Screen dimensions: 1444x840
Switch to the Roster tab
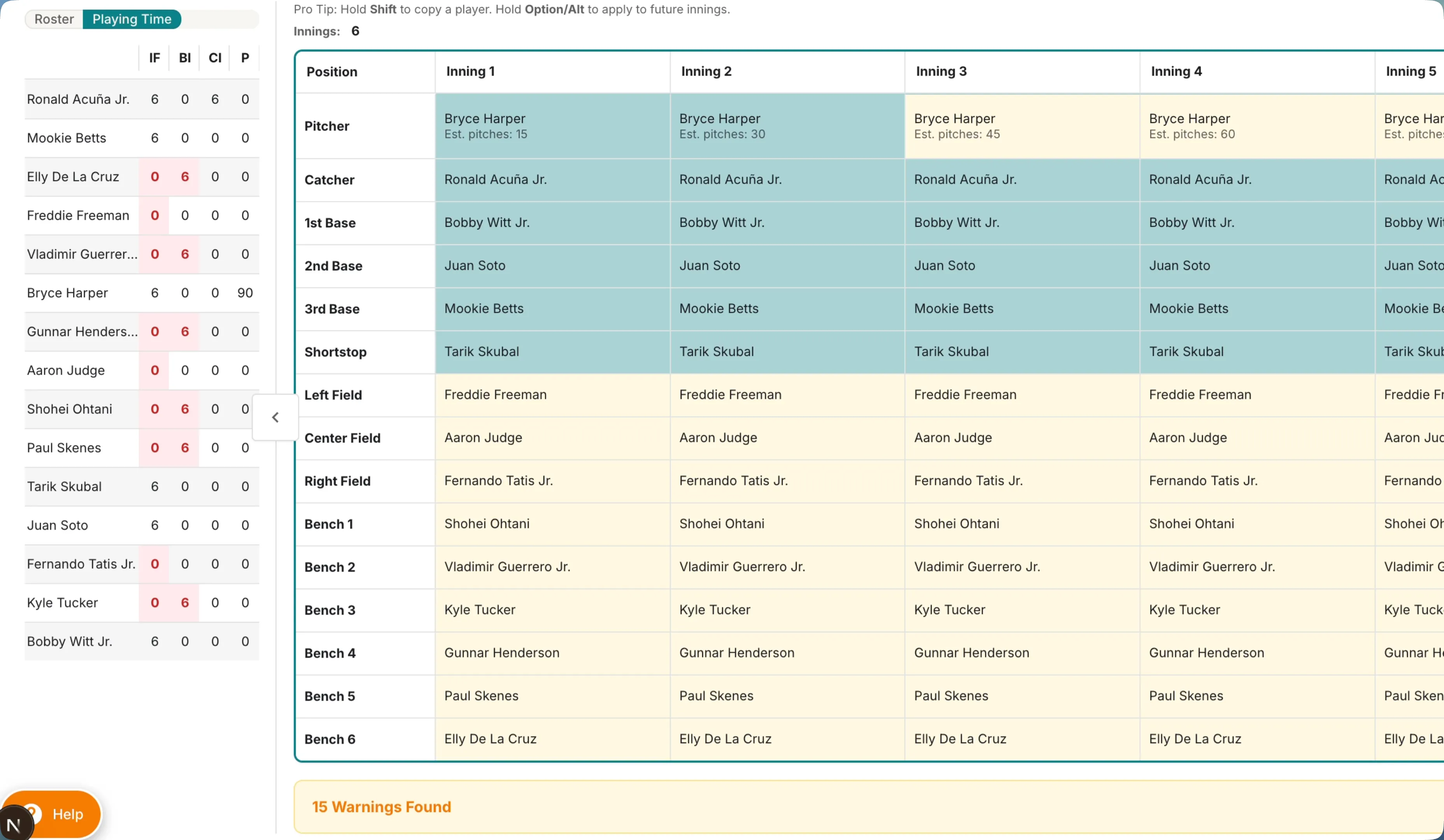[x=54, y=19]
